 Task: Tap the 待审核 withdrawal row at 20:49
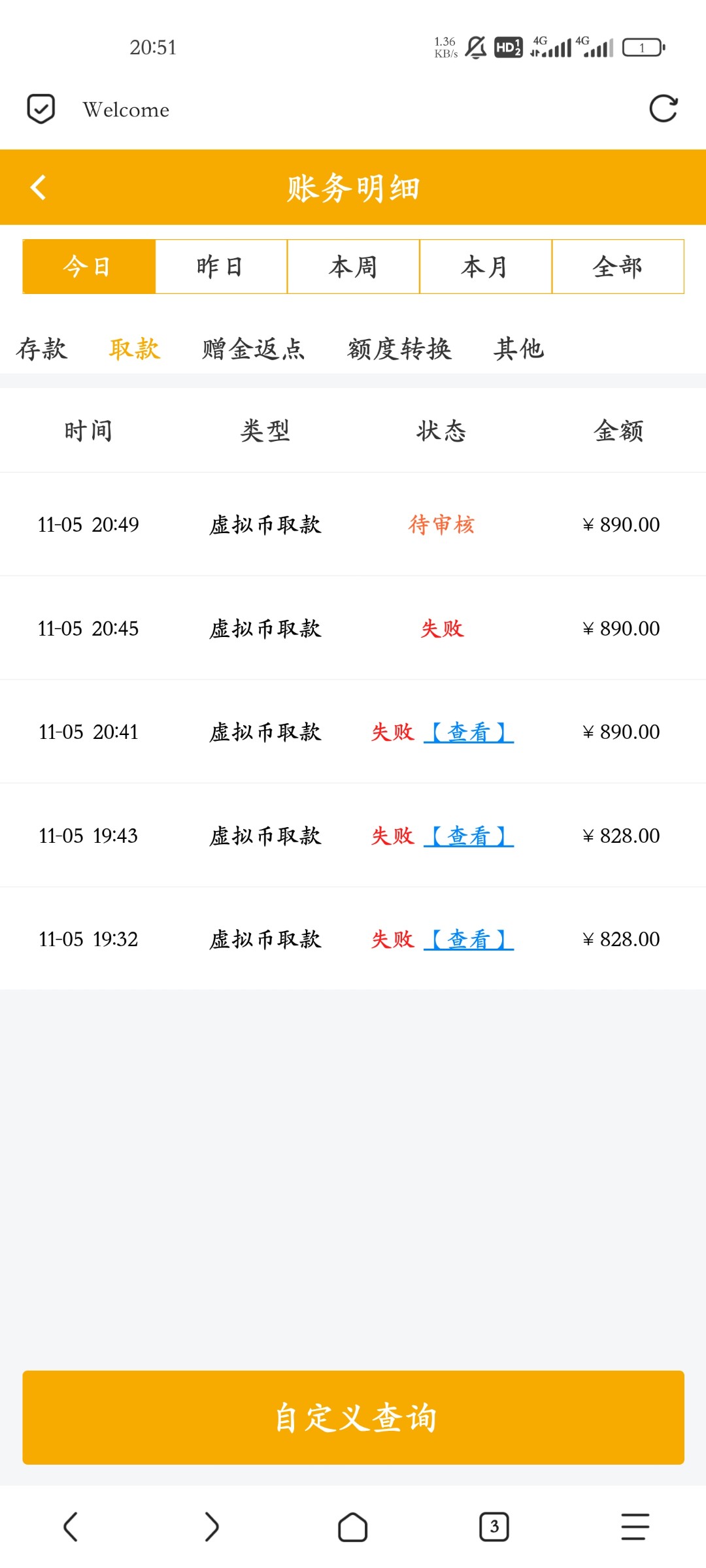353,525
